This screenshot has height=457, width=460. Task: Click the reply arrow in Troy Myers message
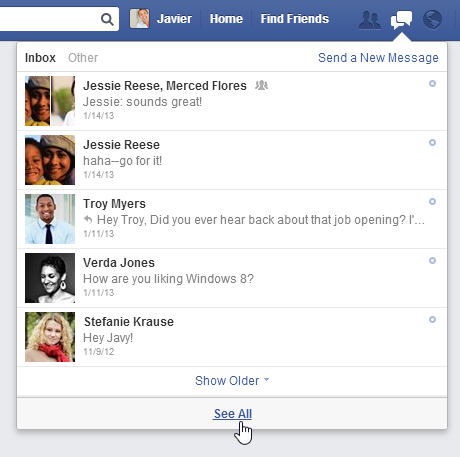(88, 219)
